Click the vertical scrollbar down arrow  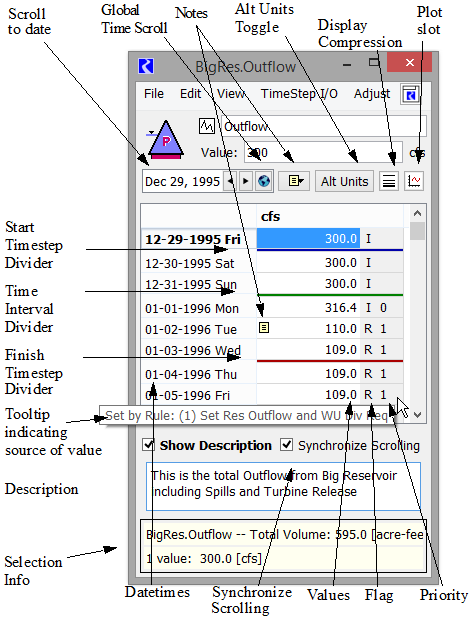click(x=418, y=415)
